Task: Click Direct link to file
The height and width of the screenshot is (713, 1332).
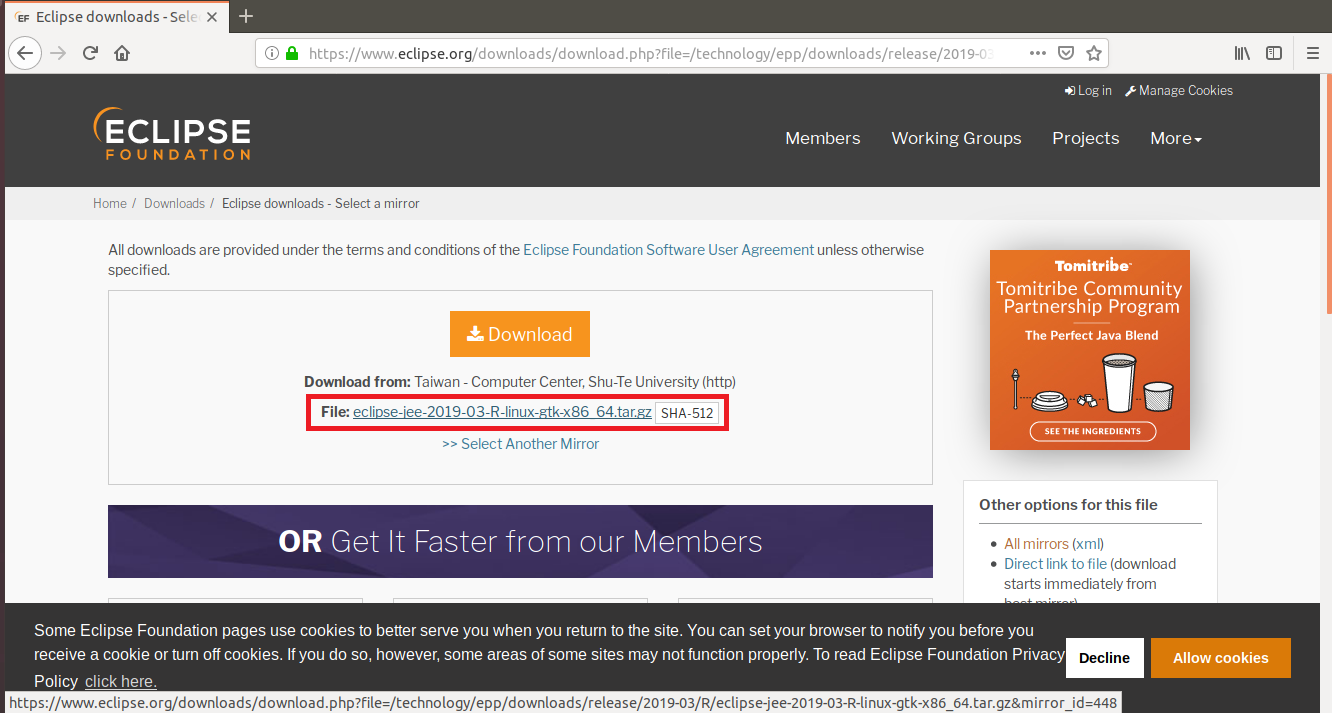Action: tap(1055, 564)
